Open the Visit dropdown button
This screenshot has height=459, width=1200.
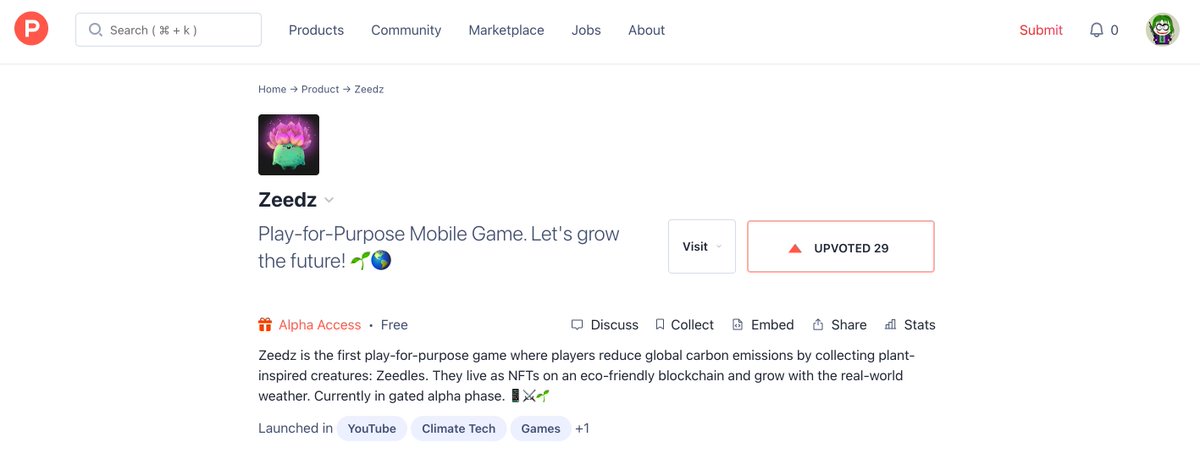coord(702,246)
